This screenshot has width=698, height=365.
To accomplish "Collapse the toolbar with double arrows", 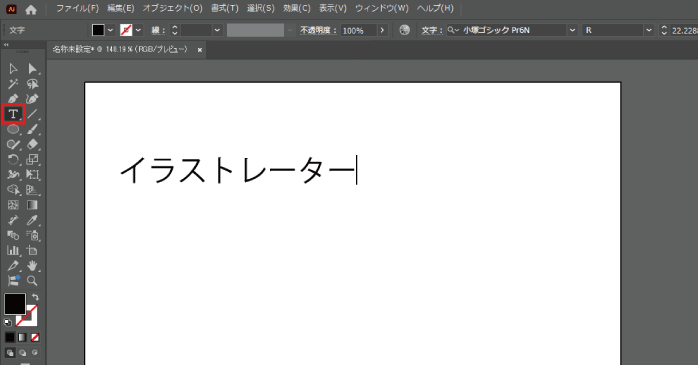I will (6, 45).
